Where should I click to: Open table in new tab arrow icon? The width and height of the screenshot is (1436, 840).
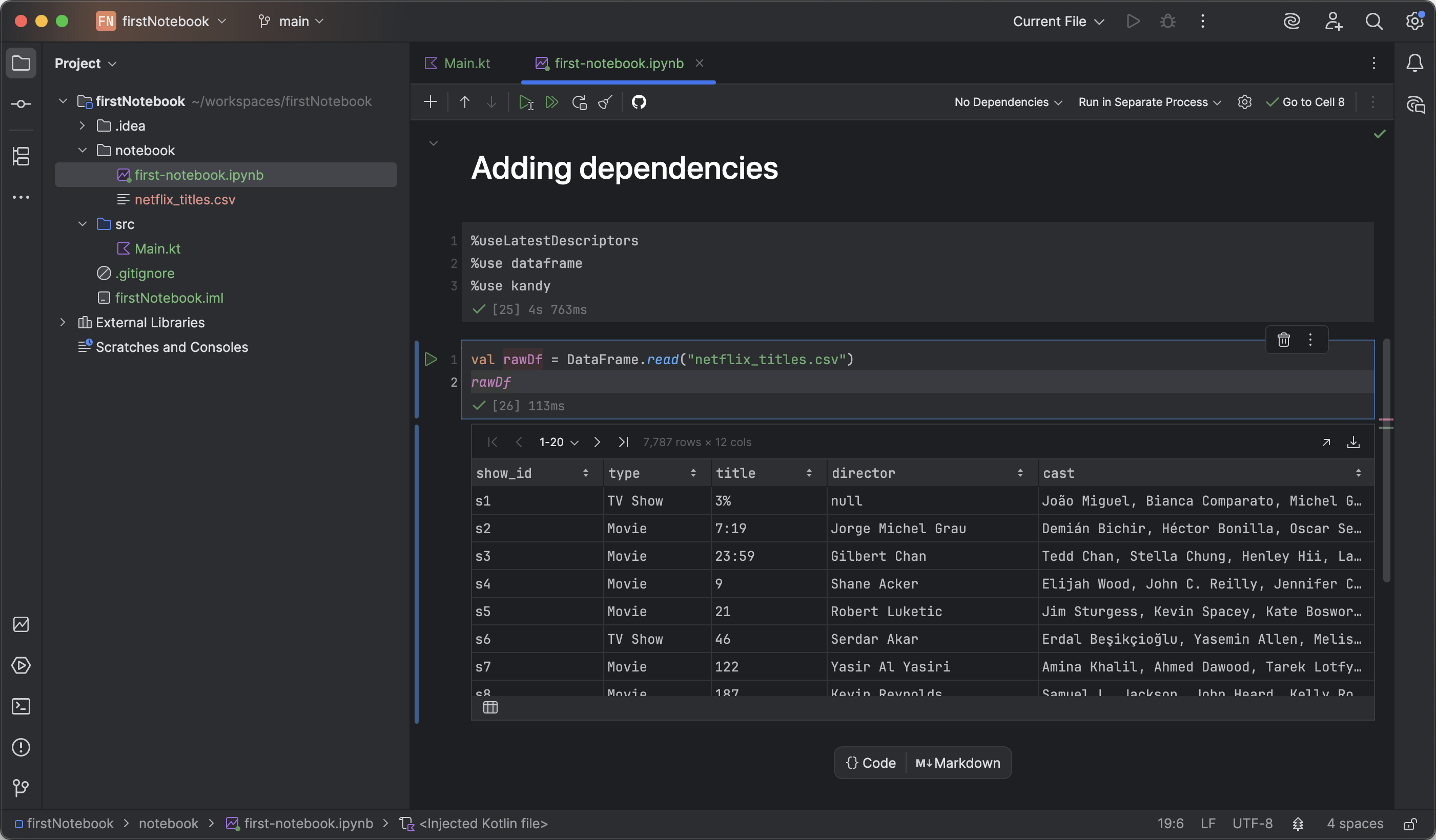coord(1326,442)
